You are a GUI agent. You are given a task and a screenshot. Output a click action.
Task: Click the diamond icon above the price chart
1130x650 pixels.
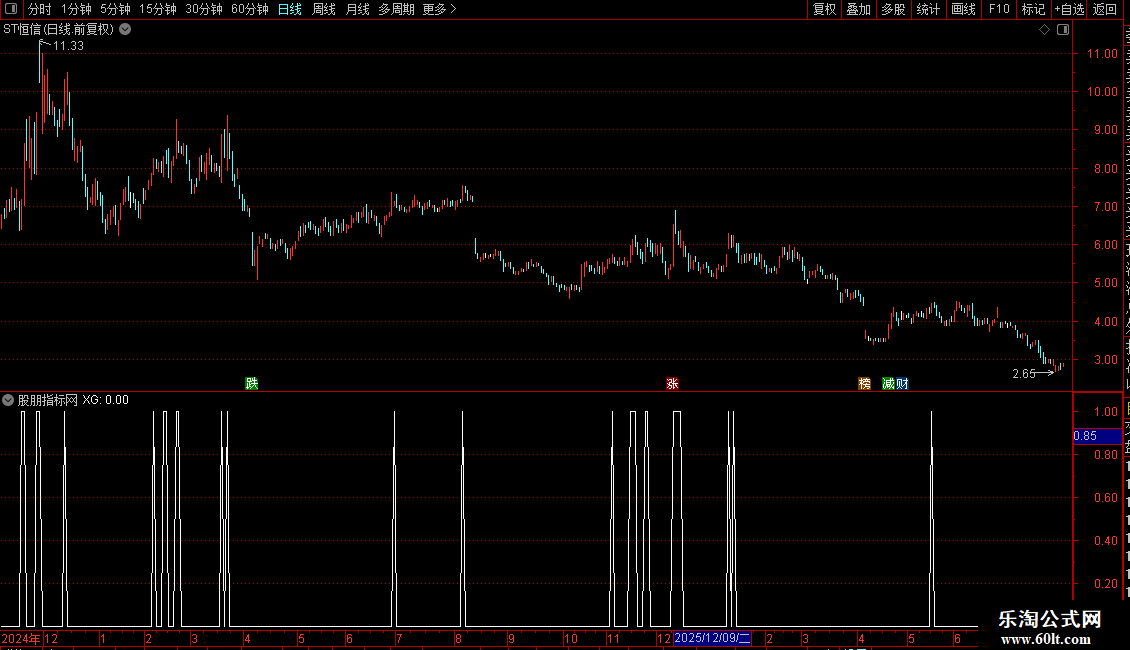1044,30
